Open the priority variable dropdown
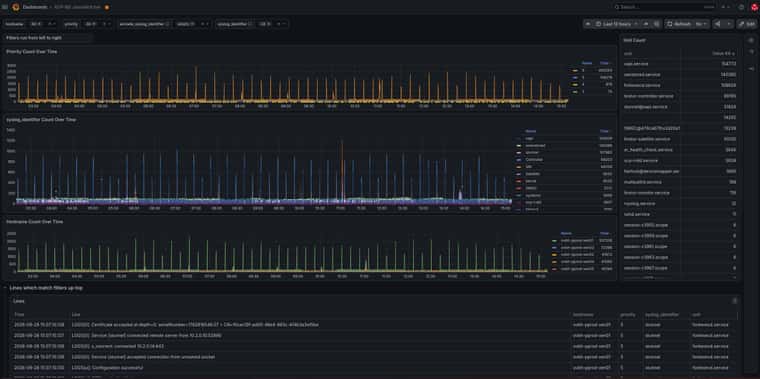Viewport: 760px width, 379px height. [x=97, y=24]
